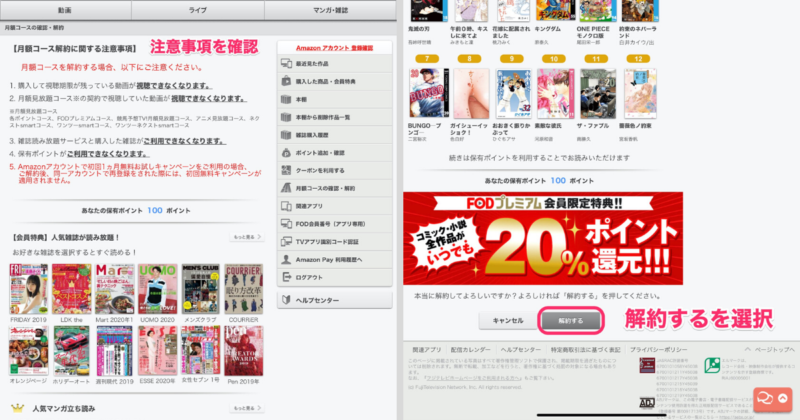Open the 女性セブン 1号 magazine cover

point(201,351)
